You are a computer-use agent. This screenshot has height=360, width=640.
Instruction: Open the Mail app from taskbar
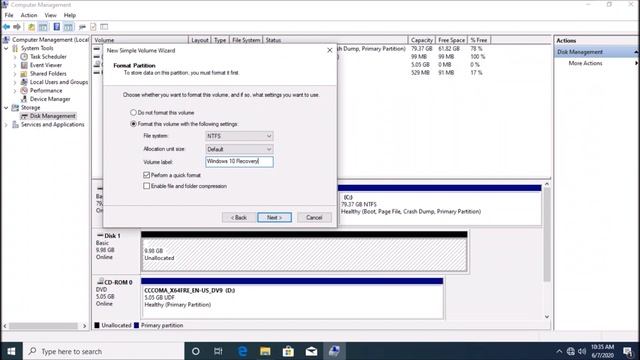point(311,351)
